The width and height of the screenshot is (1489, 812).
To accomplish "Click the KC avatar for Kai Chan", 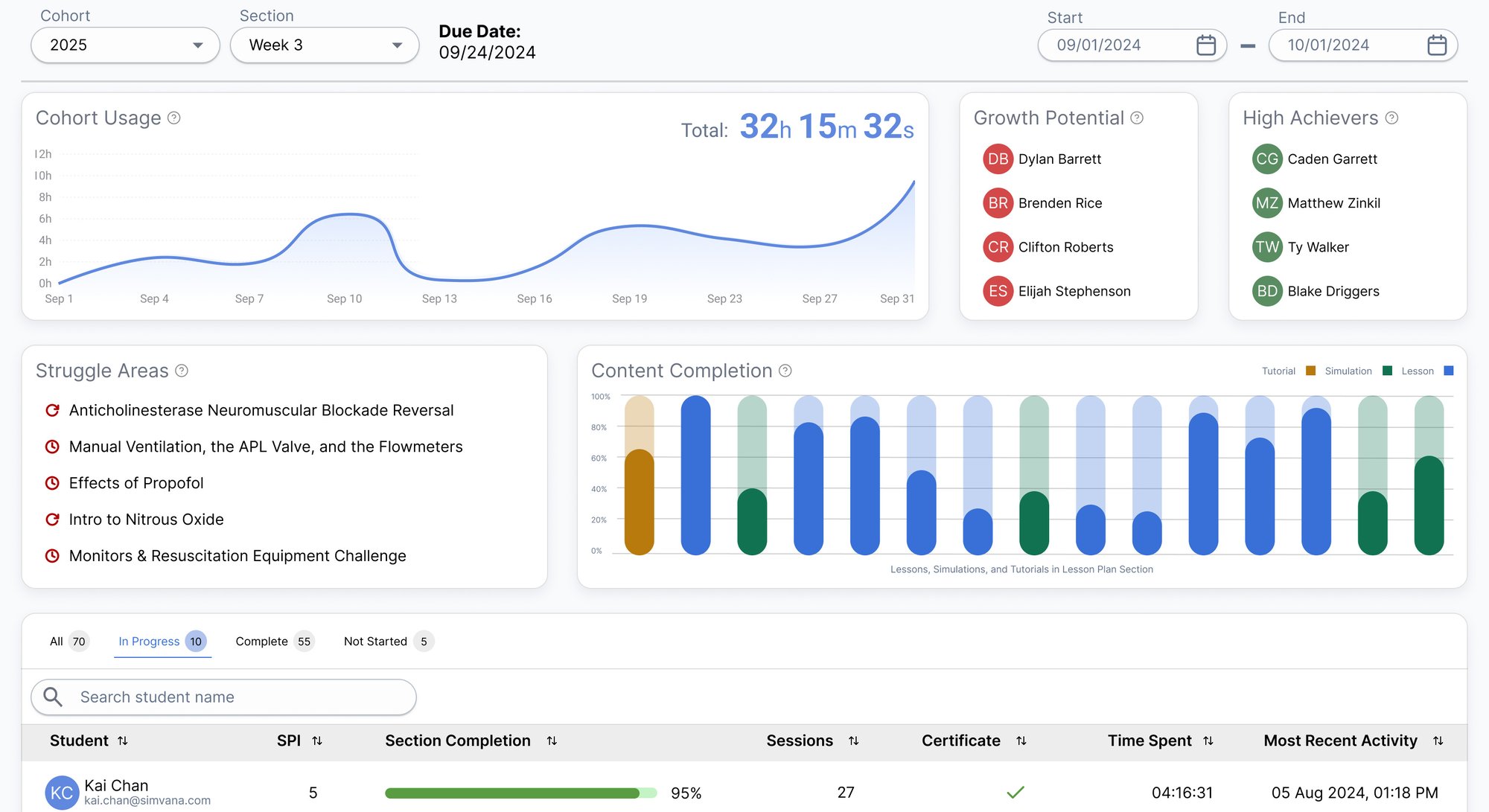I will click(62, 793).
